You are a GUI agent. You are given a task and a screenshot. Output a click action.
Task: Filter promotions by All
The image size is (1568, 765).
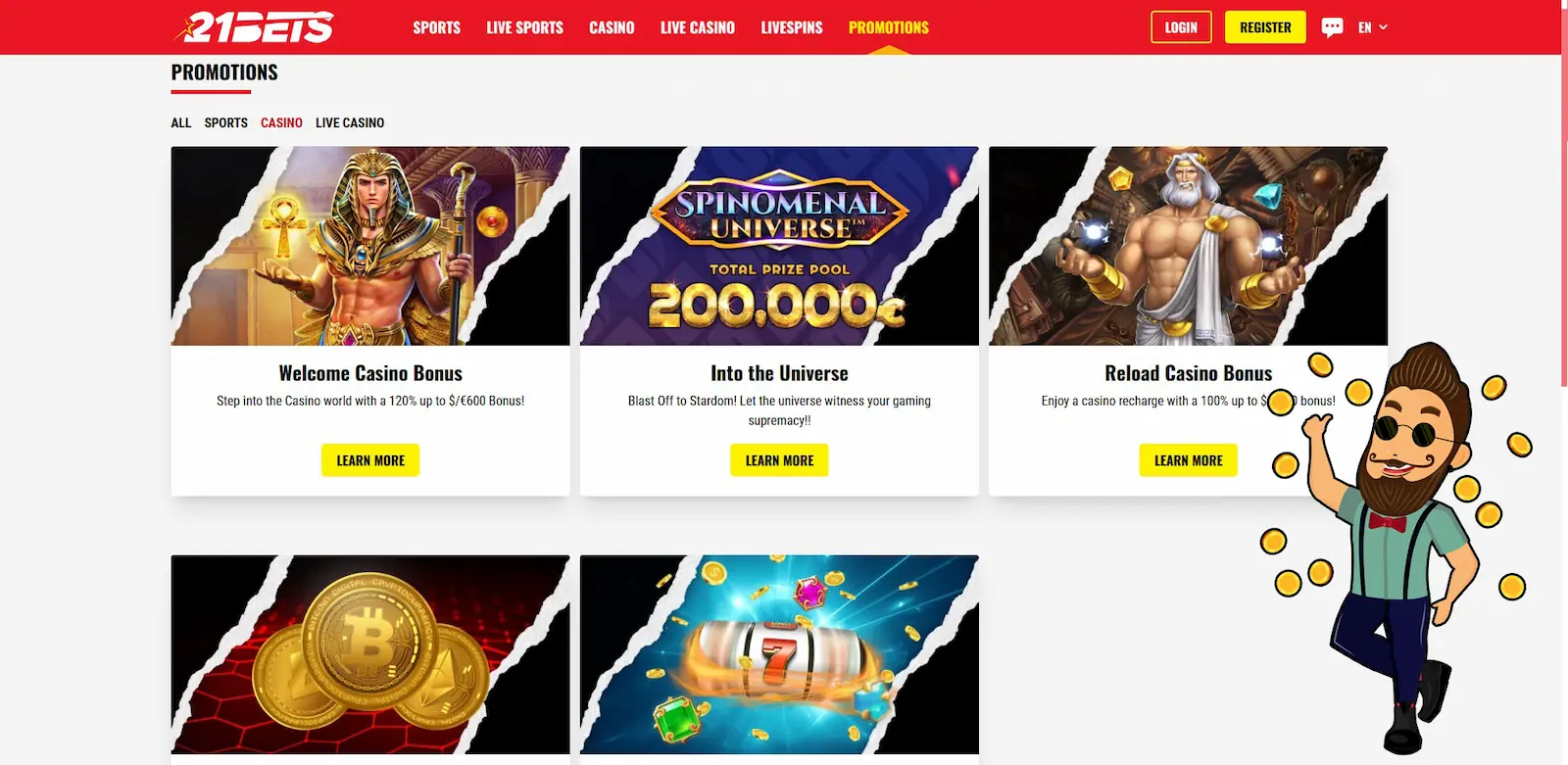pyautogui.click(x=181, y=122)
